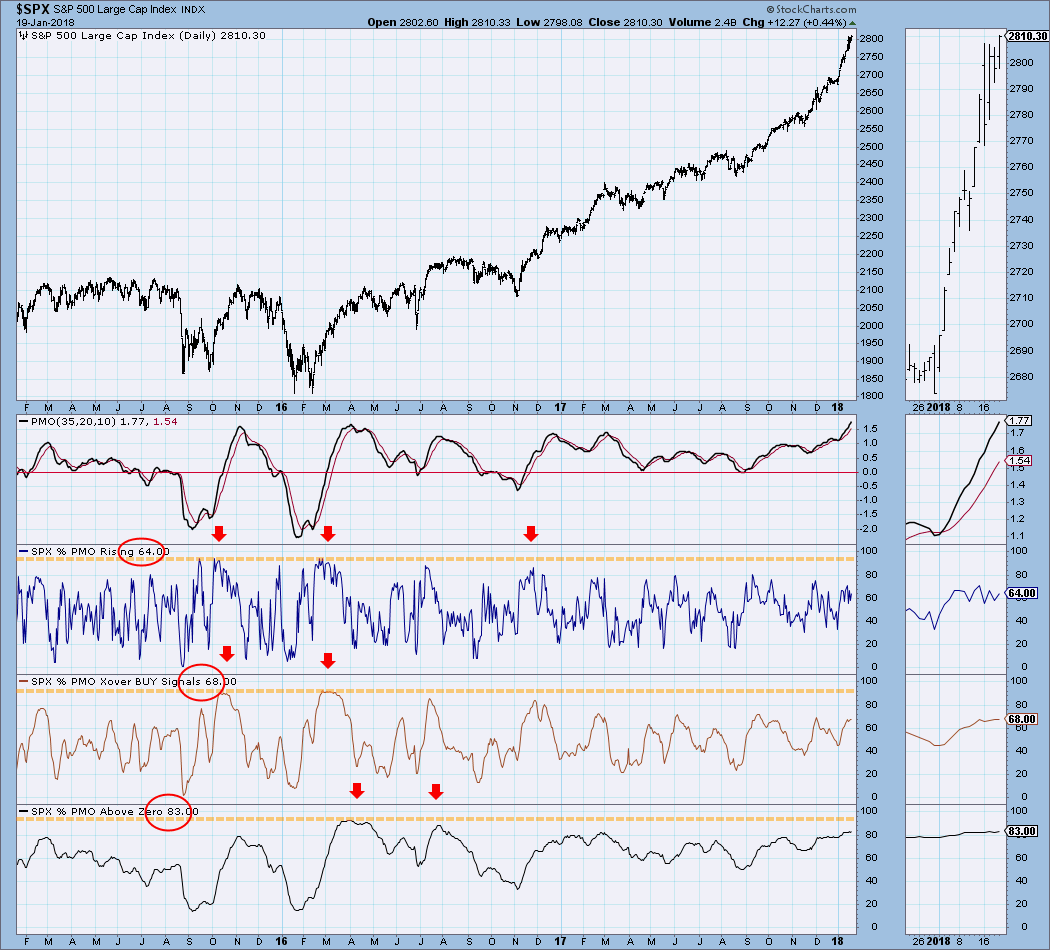
Task: Click the Open 2802.60 value
Action: (x=402, y=22)
